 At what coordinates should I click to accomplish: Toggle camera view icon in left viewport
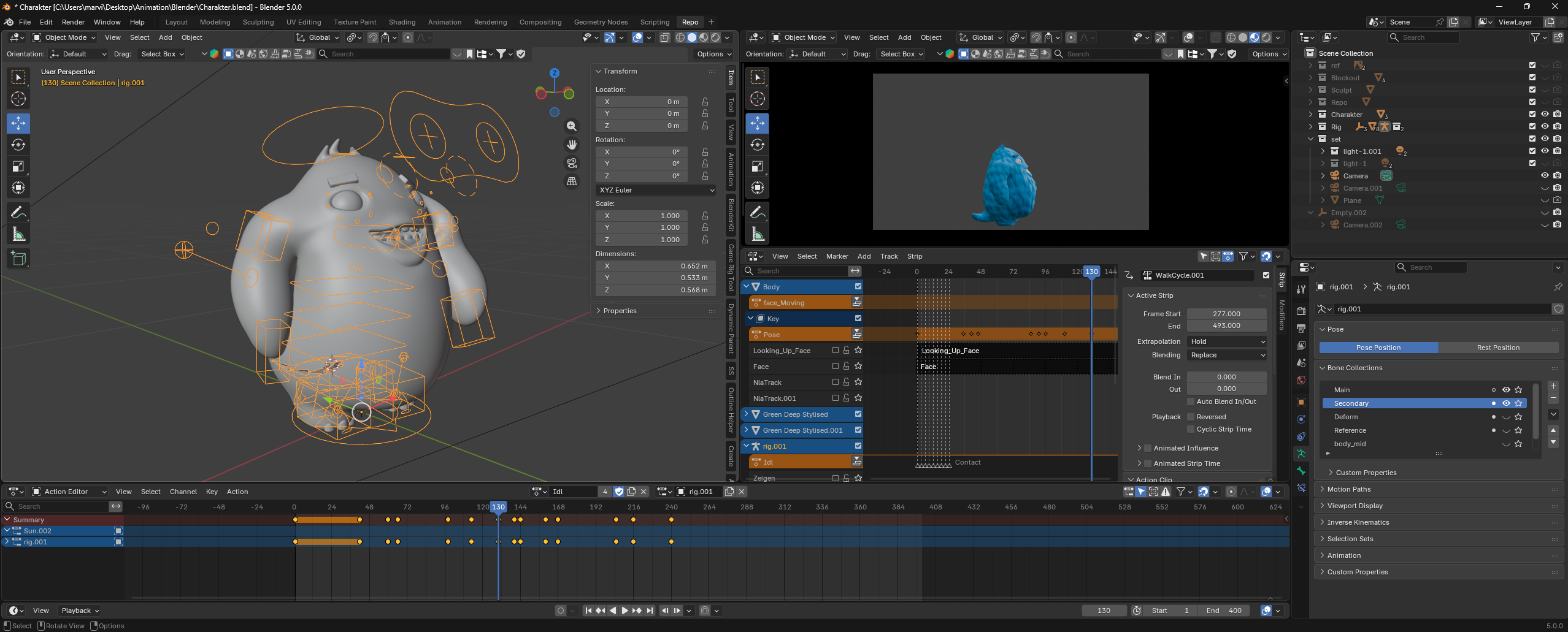click(572, 163)
